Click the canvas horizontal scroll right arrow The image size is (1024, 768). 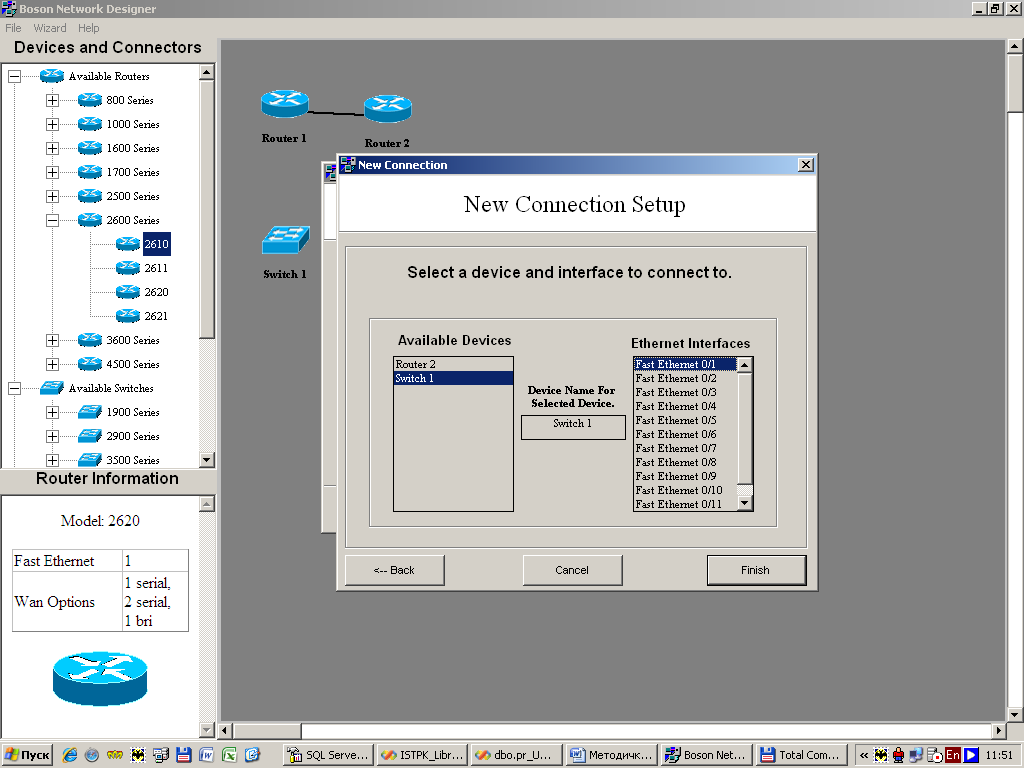pyautogui.click(x=999, y=730)
